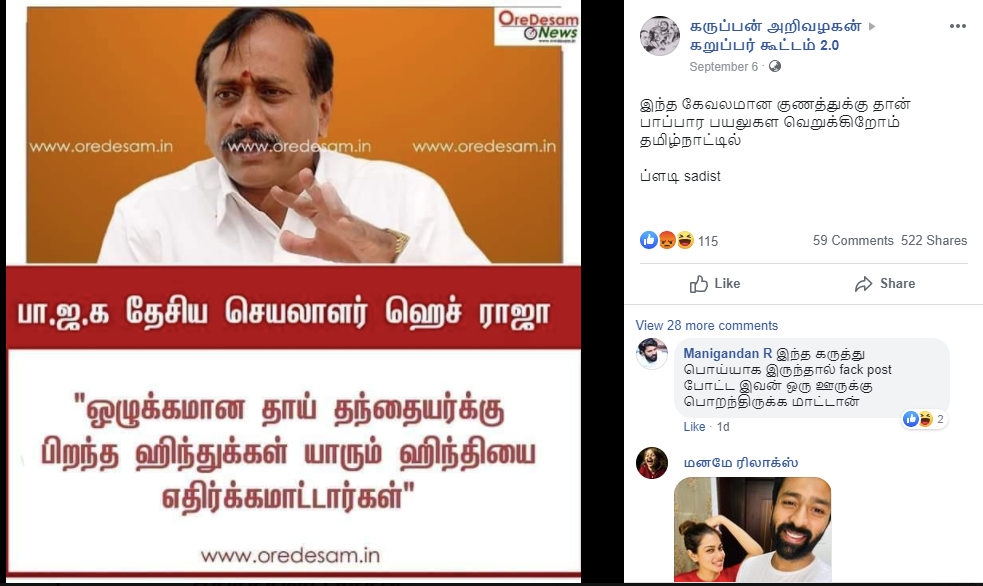The height and width of the screenshot is (586, 983).
Task: Click the group arrow next to author name
Action: [x=871, y=26]
